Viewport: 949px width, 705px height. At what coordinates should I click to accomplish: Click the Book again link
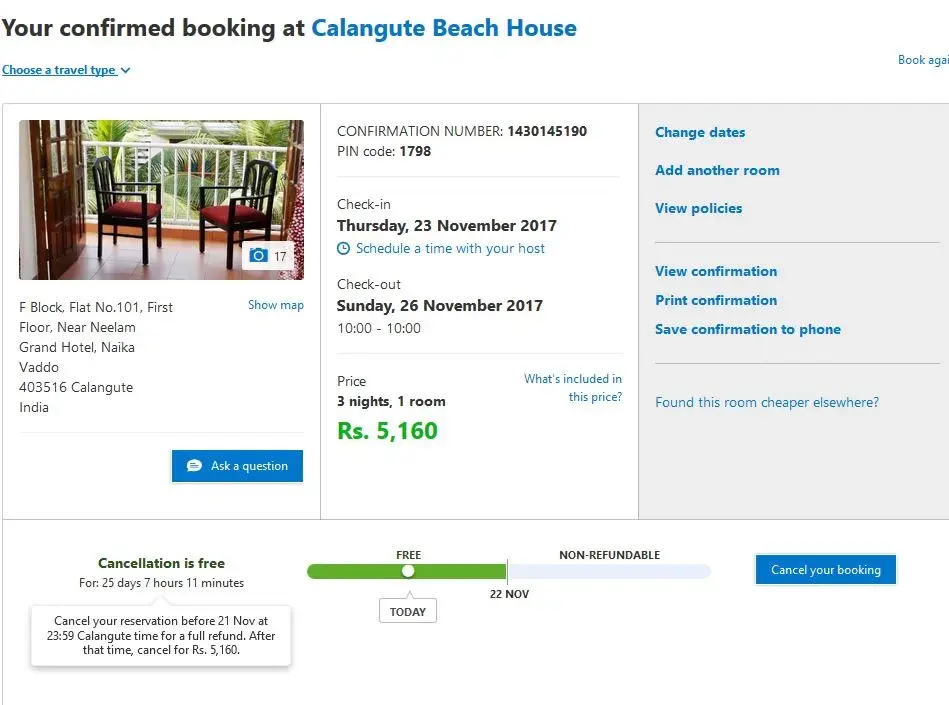tap(923, 60)
